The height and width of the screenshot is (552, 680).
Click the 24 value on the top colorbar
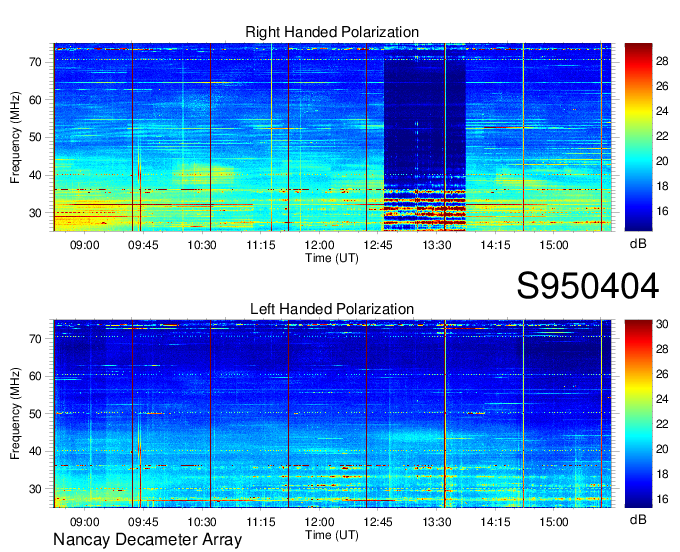[662, 111]
